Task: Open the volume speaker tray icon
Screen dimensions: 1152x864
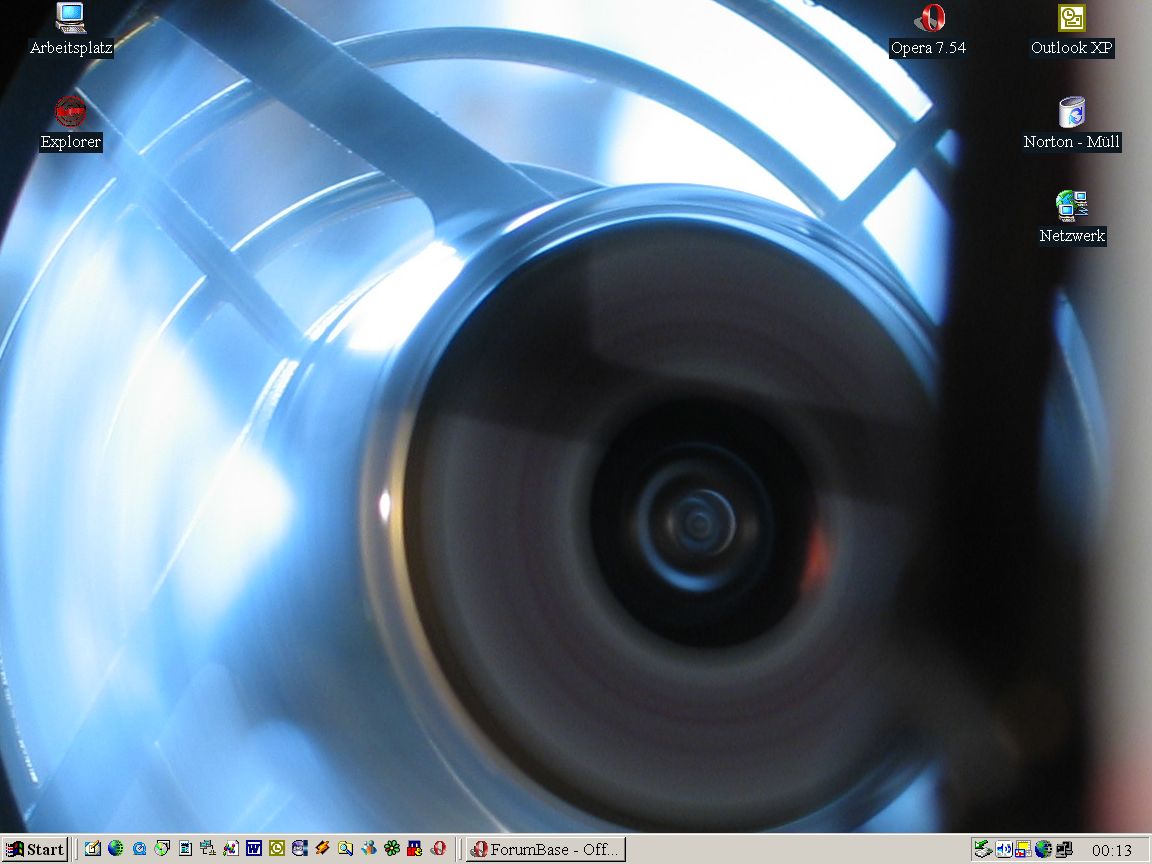Action: [x=1004, y=850]
